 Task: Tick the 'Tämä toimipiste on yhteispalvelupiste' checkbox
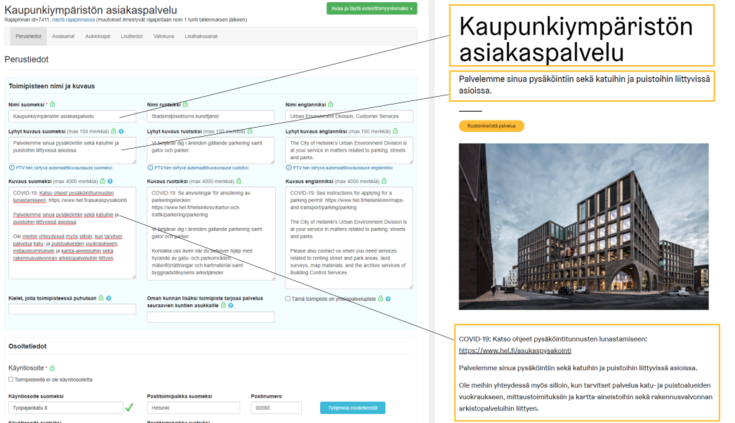(x=288, y=298)
